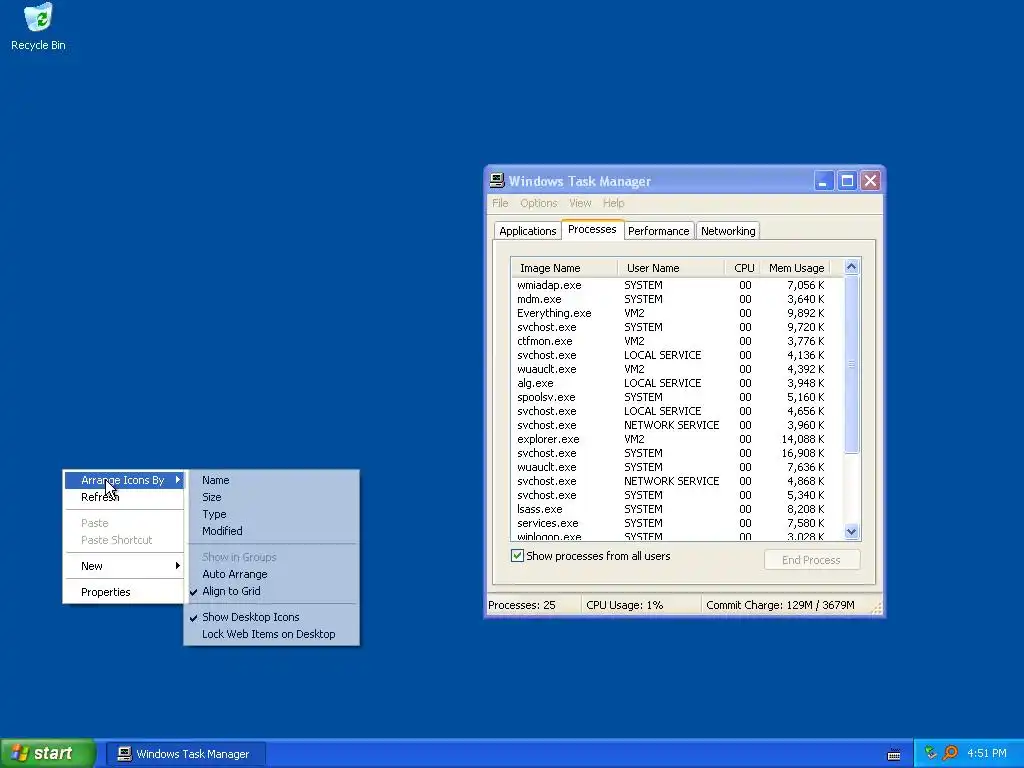Image resolution: width=1024 pixels, height=768 pixels.
Task: Select the services.exe process row
Action: click(677, 523)
